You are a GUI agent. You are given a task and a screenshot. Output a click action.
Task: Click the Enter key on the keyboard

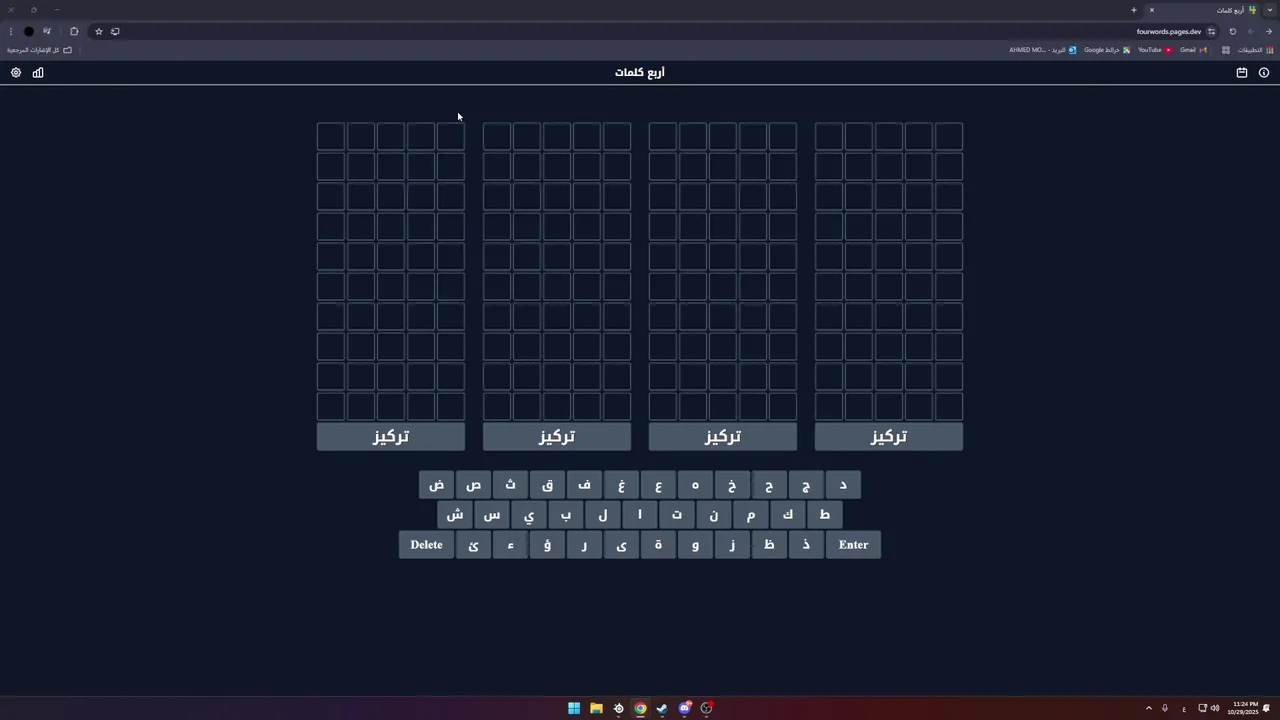(x=853, y=545)
